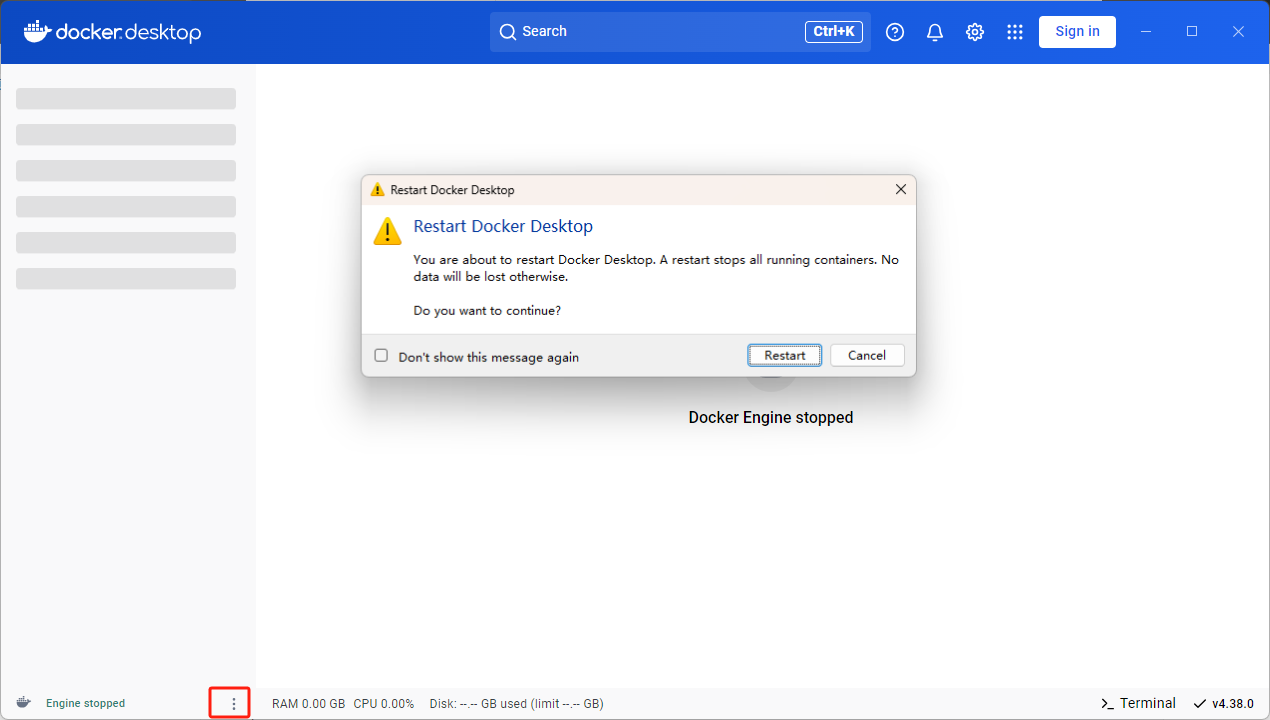Viewport: 1270px width, 720px height.
Task: Click the RAM usage indicator
Action: 308,703
